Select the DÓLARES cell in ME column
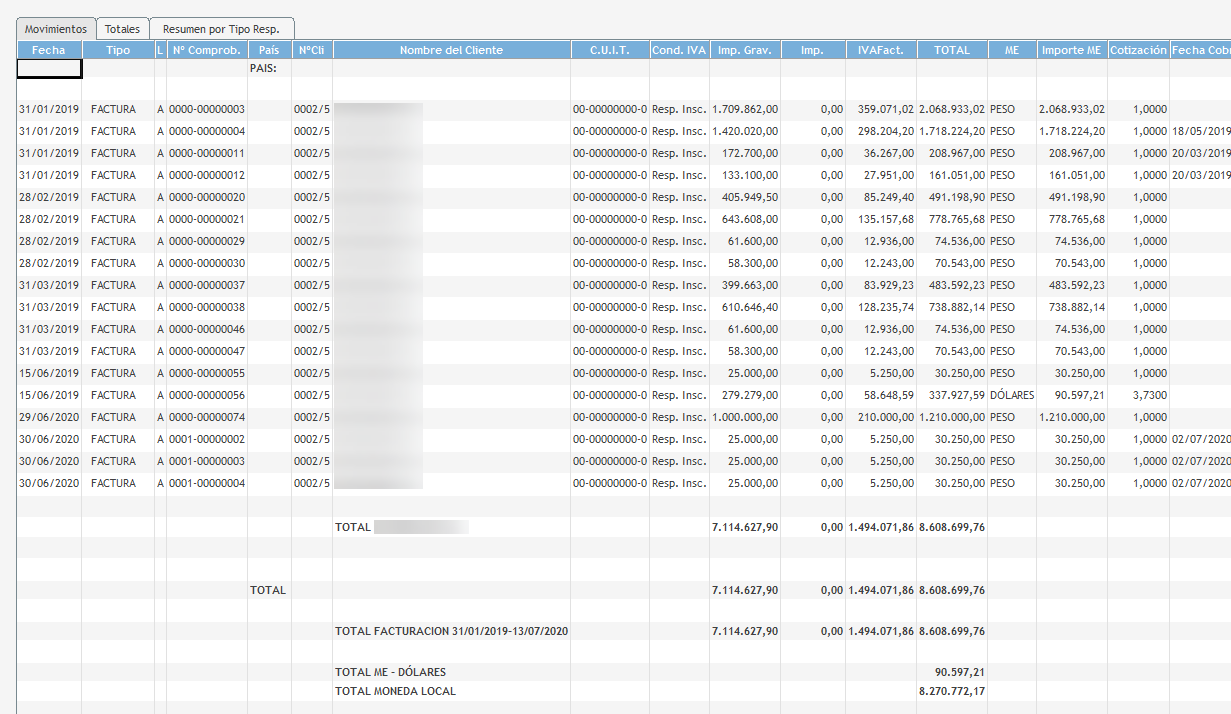1231x714 pixels. 1011,395
